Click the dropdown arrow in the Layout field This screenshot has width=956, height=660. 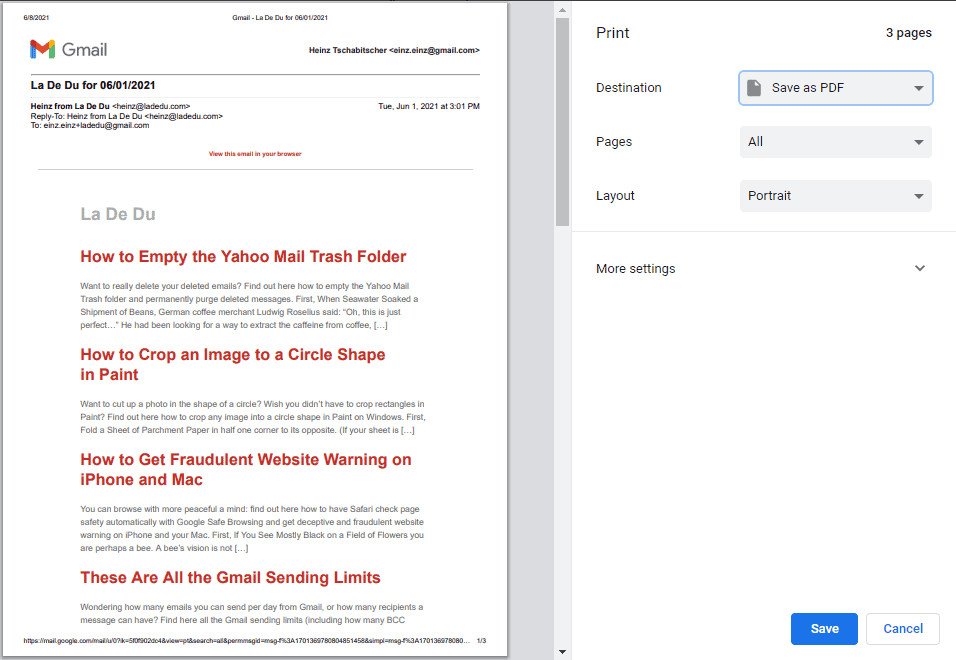[919, 196]
